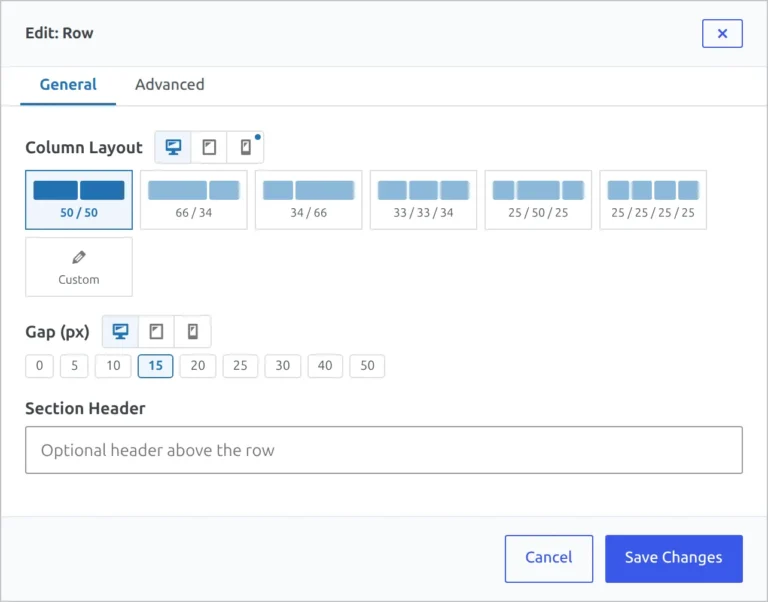Focus the Section Header input field
This screenshot has height=602, width=768.
click(x=384, y=450)
